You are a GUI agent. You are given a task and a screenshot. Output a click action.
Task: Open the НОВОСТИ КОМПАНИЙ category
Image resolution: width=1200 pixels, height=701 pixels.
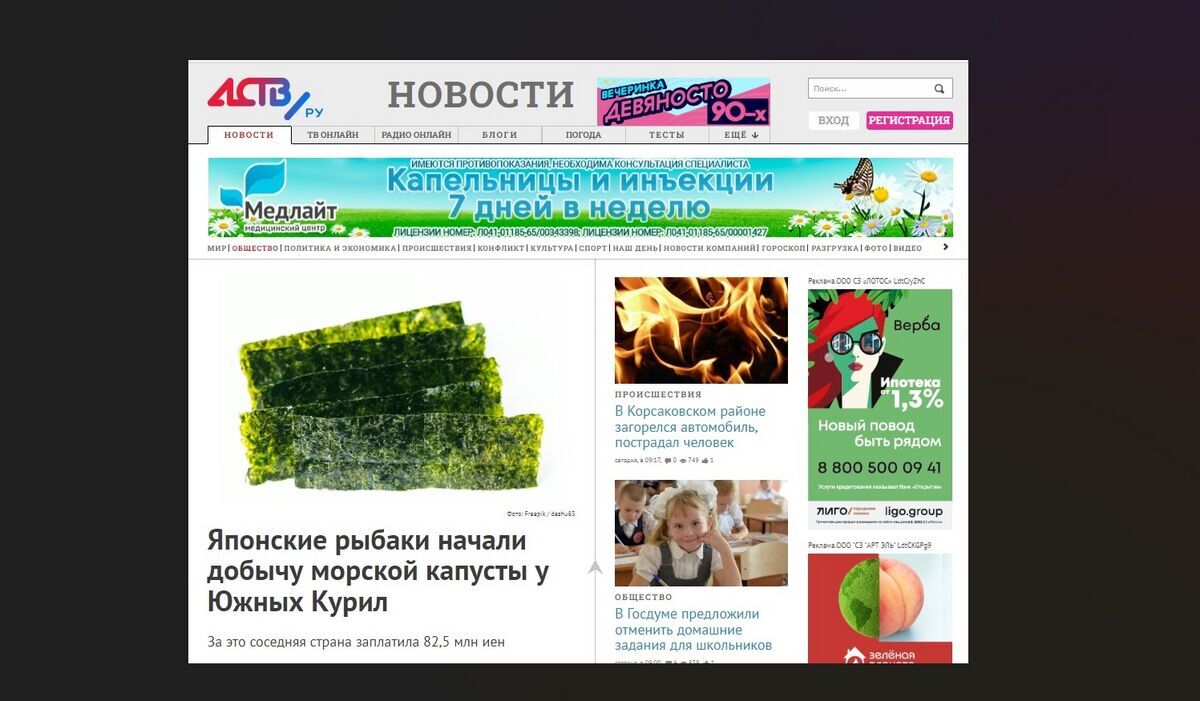[x=709, y=248]
